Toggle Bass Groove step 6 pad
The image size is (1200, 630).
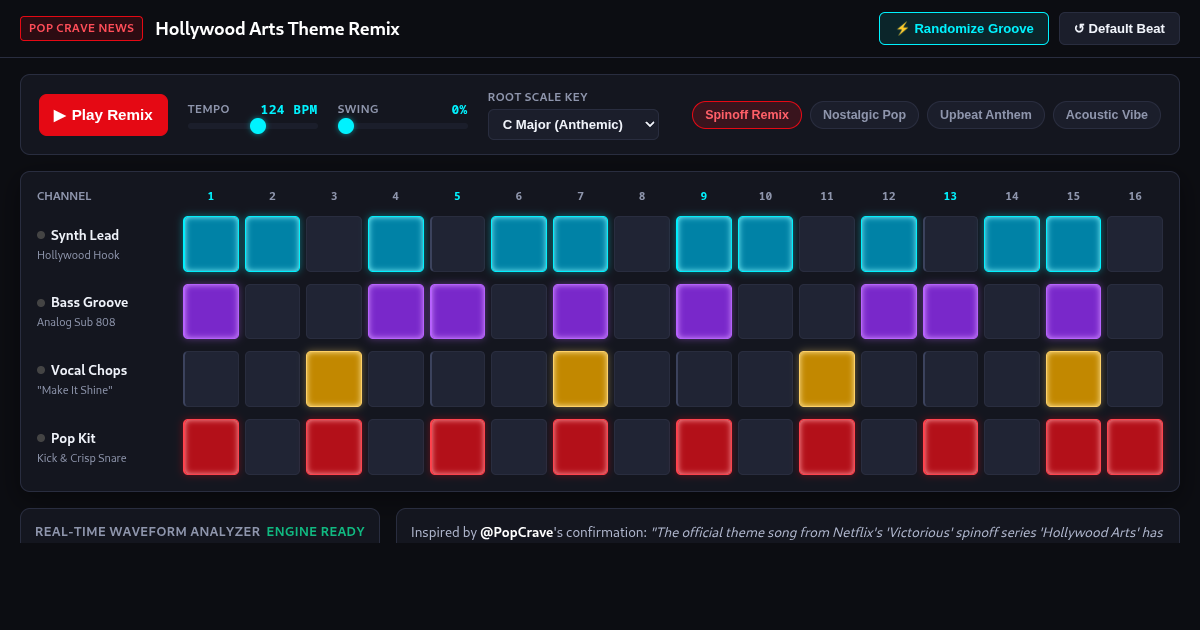click(519, 311)
